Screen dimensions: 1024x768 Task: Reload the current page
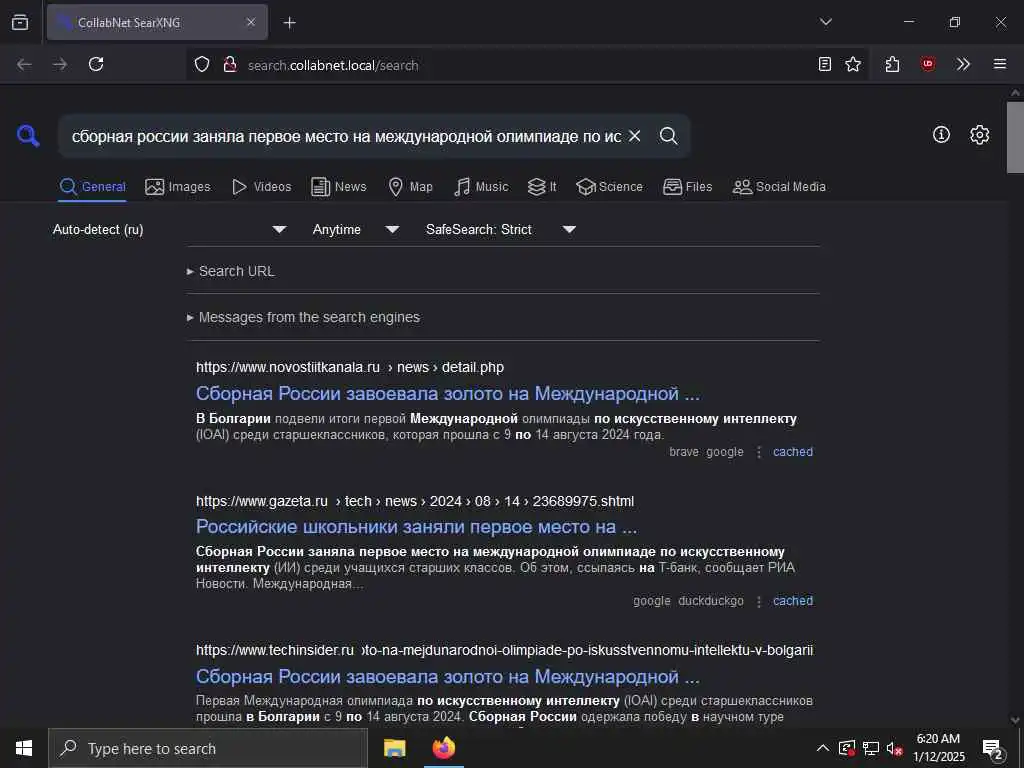coord(96,64)
